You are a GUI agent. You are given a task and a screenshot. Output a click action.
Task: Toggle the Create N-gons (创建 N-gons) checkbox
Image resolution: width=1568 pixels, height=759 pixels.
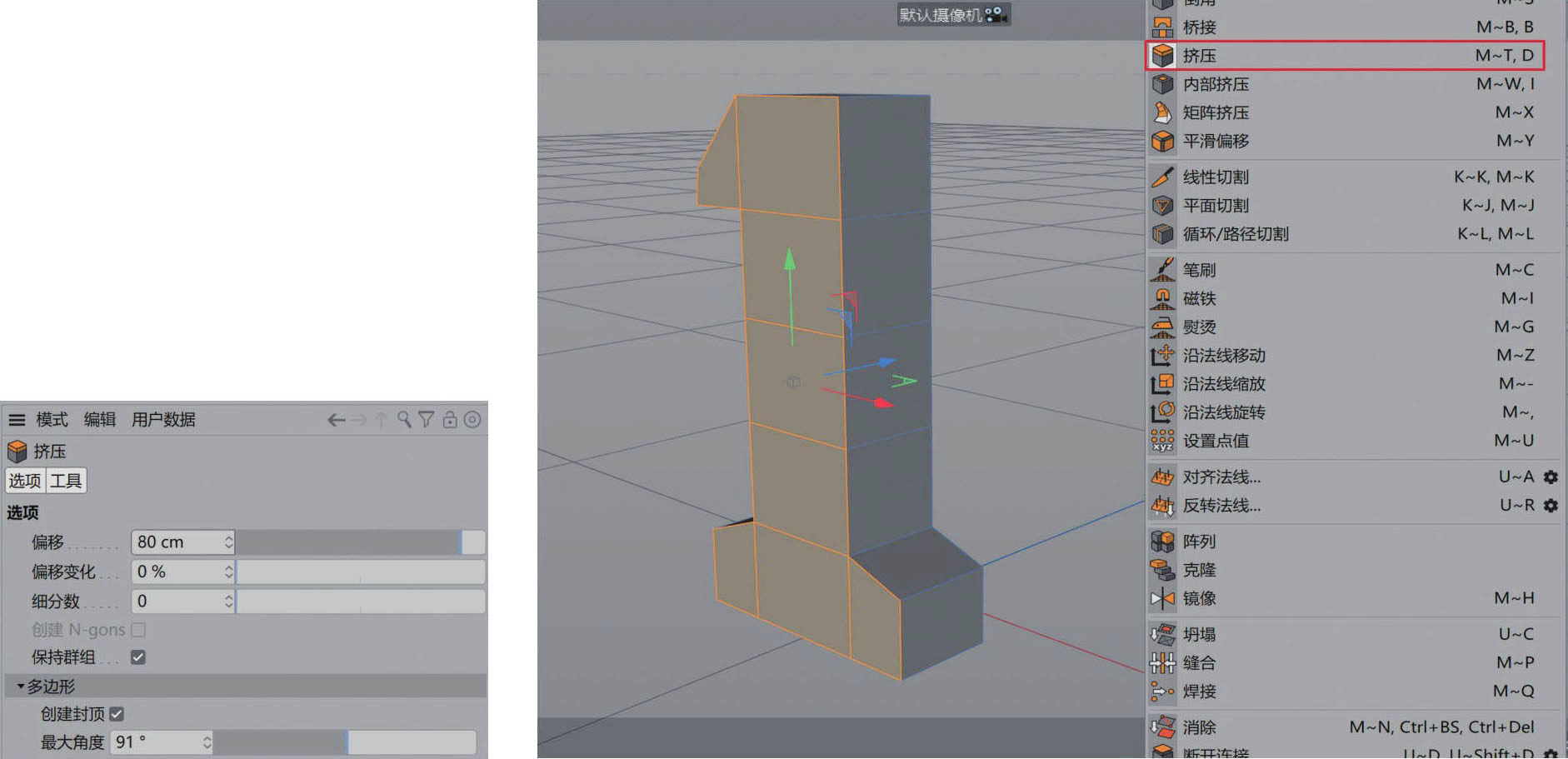pyautogui.click(x=138, y=630)
